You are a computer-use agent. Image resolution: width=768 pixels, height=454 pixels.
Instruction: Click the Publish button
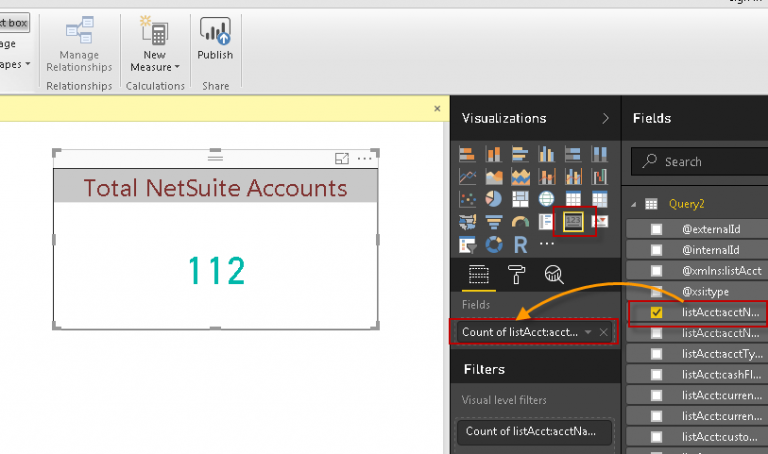215,39
